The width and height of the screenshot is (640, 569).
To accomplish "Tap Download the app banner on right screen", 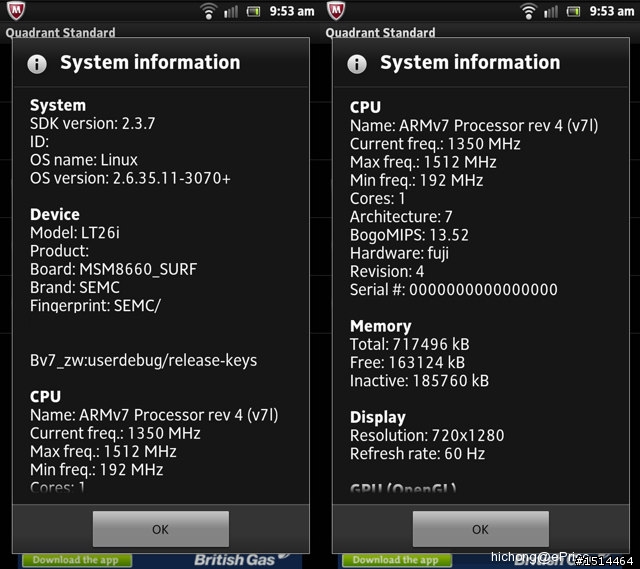I will pyautogui.click(x=397, y=560).
